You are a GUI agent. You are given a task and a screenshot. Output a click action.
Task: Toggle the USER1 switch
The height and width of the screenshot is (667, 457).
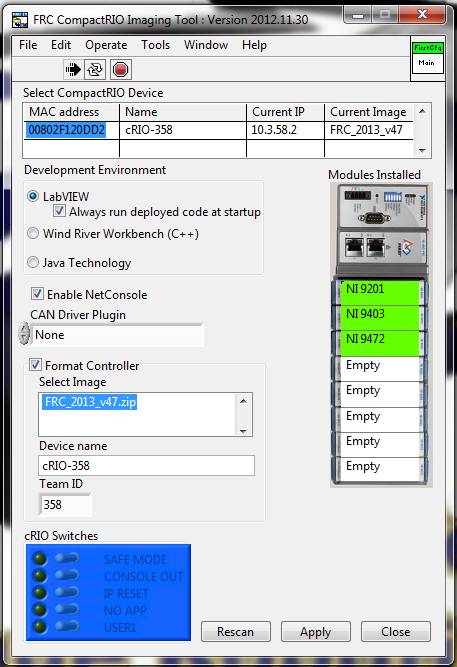pos(67,626)
